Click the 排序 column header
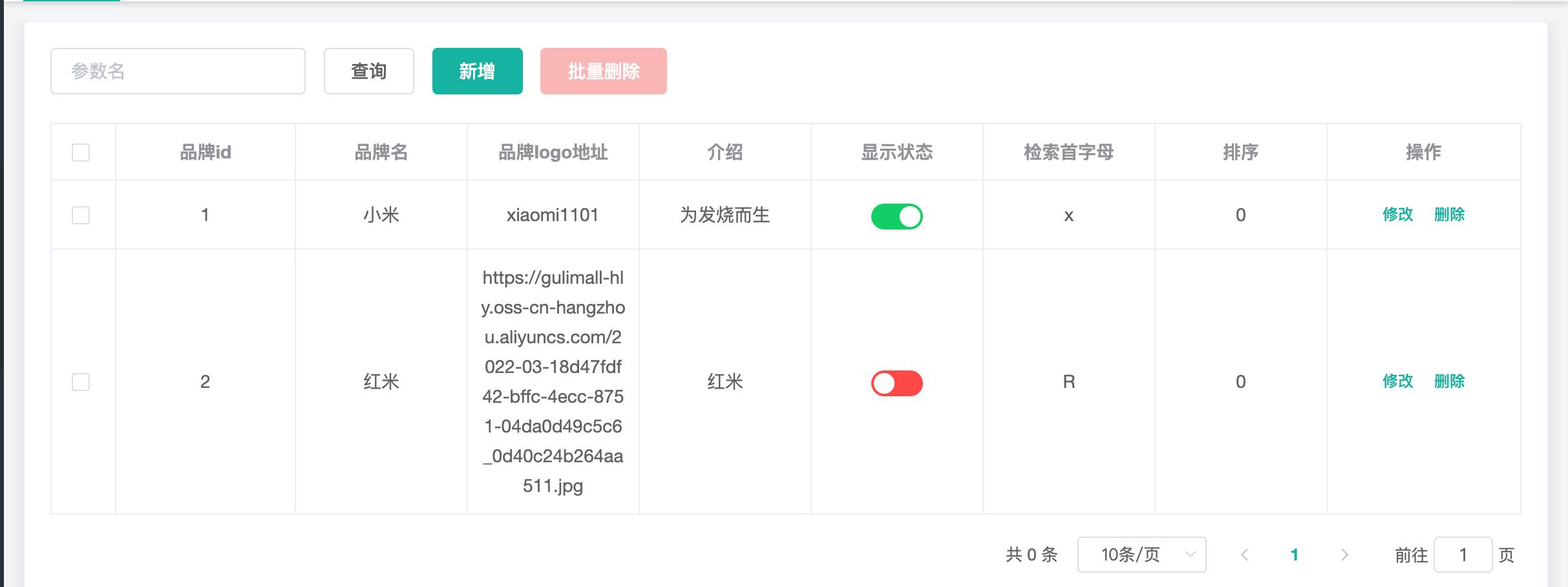The width and height of the screenshot is (1568, 587). (1241, 153)
